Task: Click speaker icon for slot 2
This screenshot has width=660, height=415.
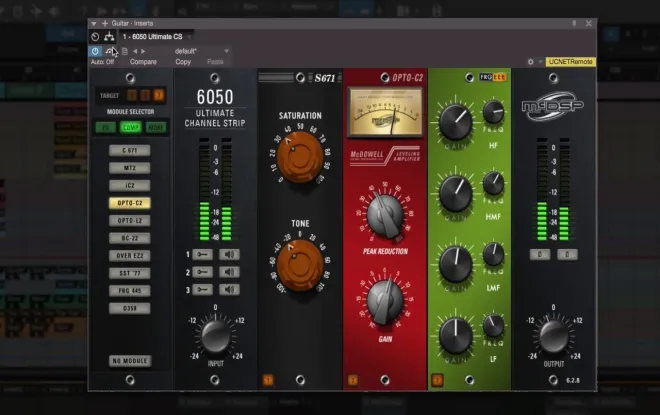Action: click(x=229, y=272)
